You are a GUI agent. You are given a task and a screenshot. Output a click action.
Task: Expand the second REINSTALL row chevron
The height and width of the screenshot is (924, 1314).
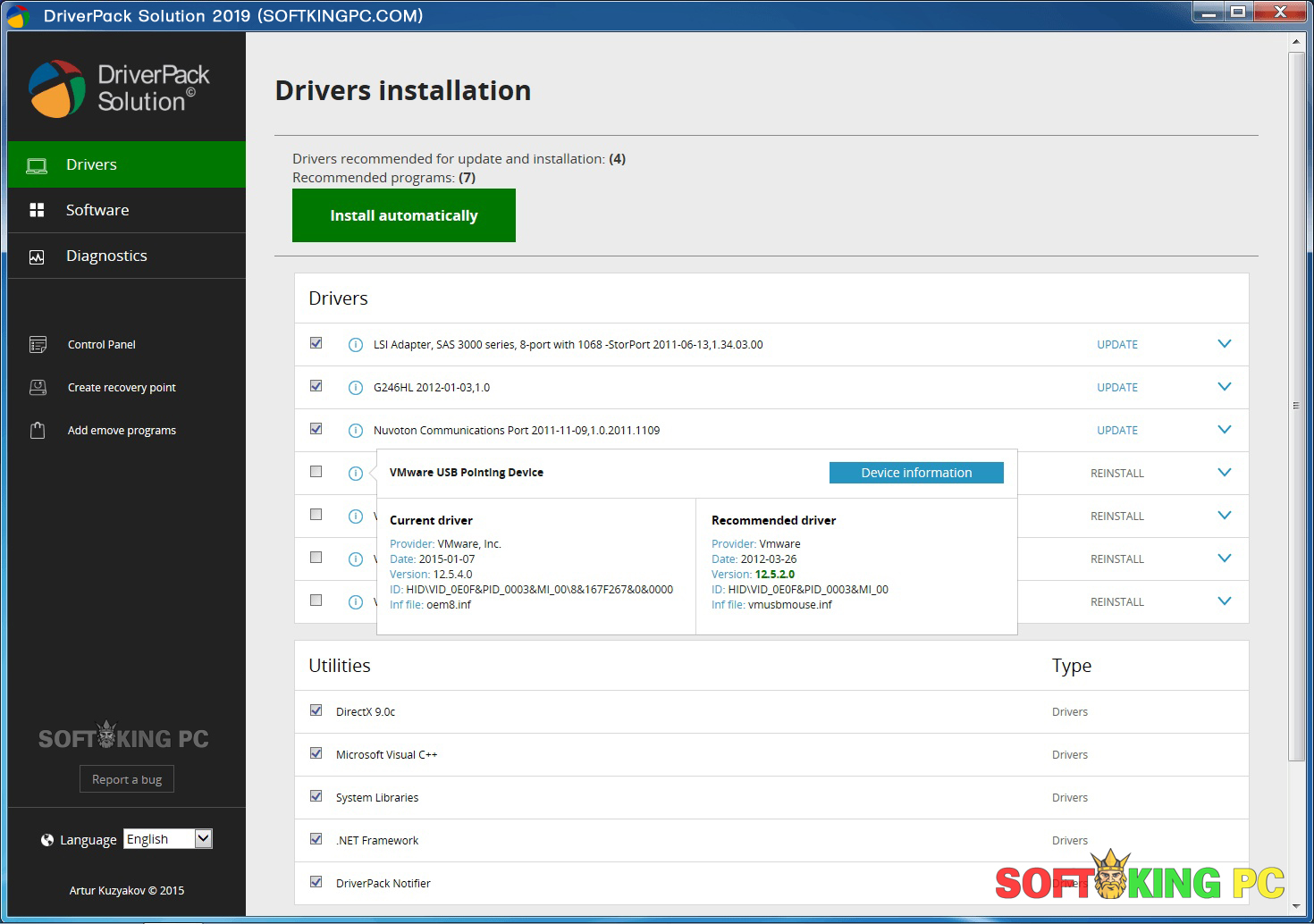coord(1225,516)
